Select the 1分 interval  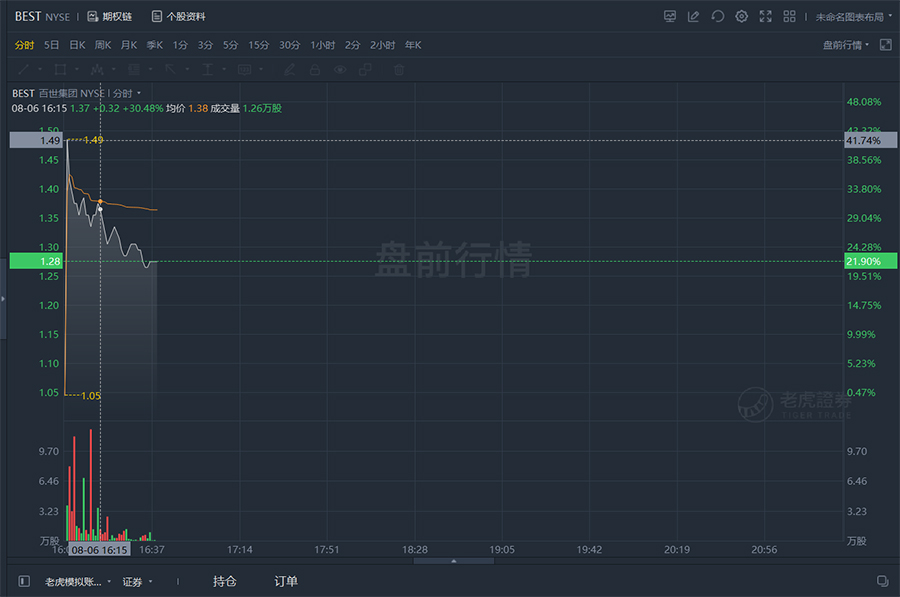(x=180, y=45)
